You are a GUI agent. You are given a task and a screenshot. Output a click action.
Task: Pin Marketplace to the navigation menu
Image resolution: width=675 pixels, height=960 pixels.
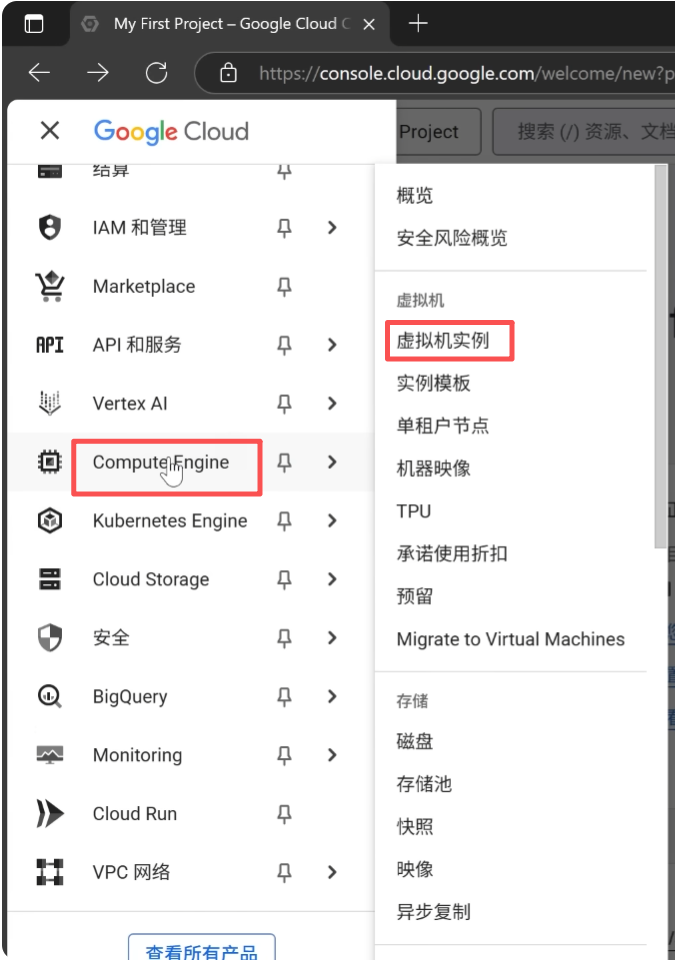pos(284,287)
